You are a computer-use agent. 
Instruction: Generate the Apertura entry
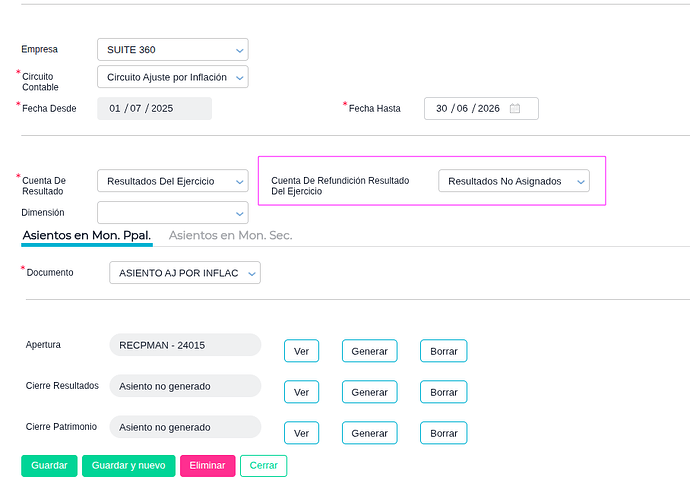click(370, 351)
